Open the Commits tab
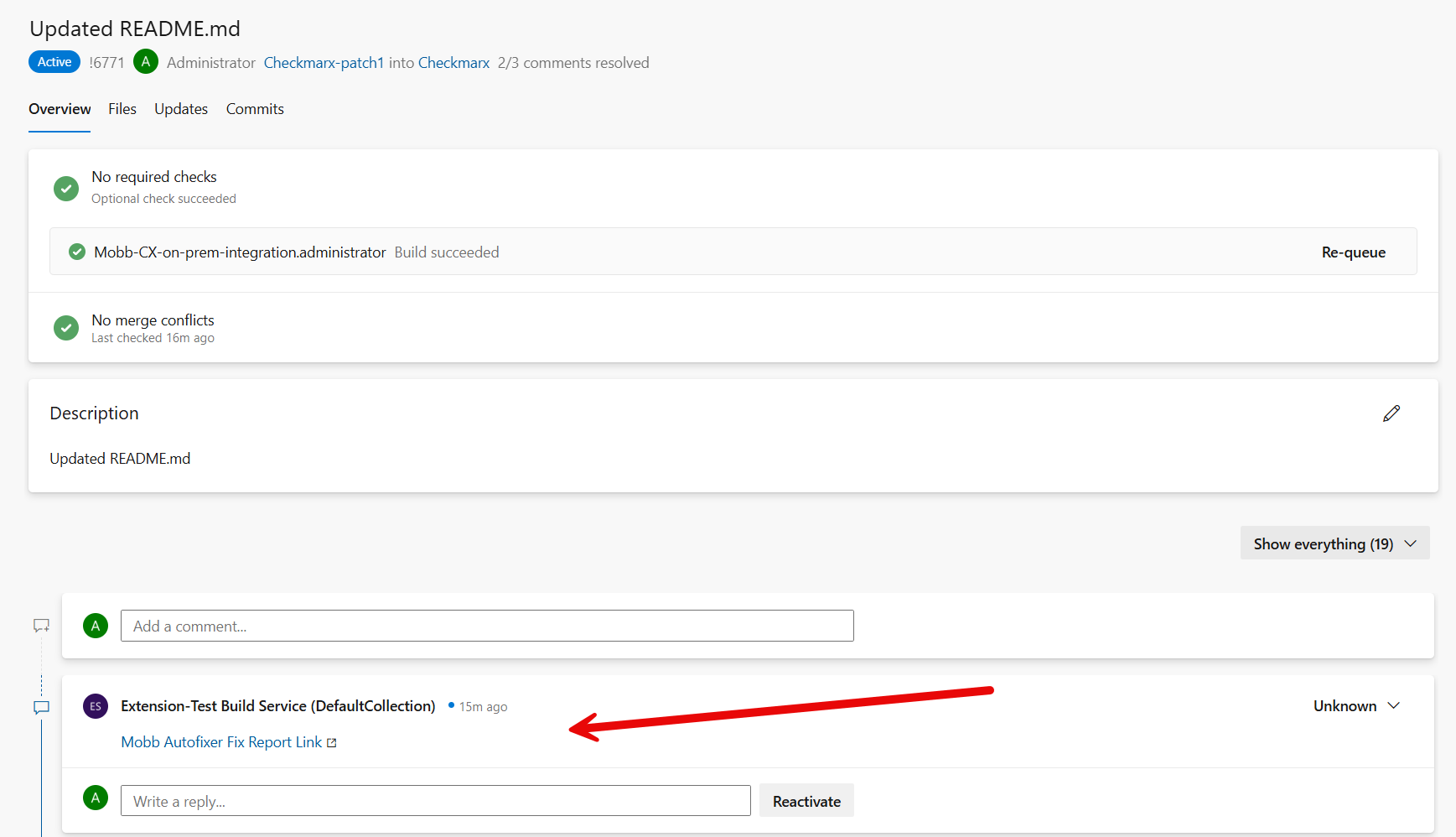 point(255,109)
